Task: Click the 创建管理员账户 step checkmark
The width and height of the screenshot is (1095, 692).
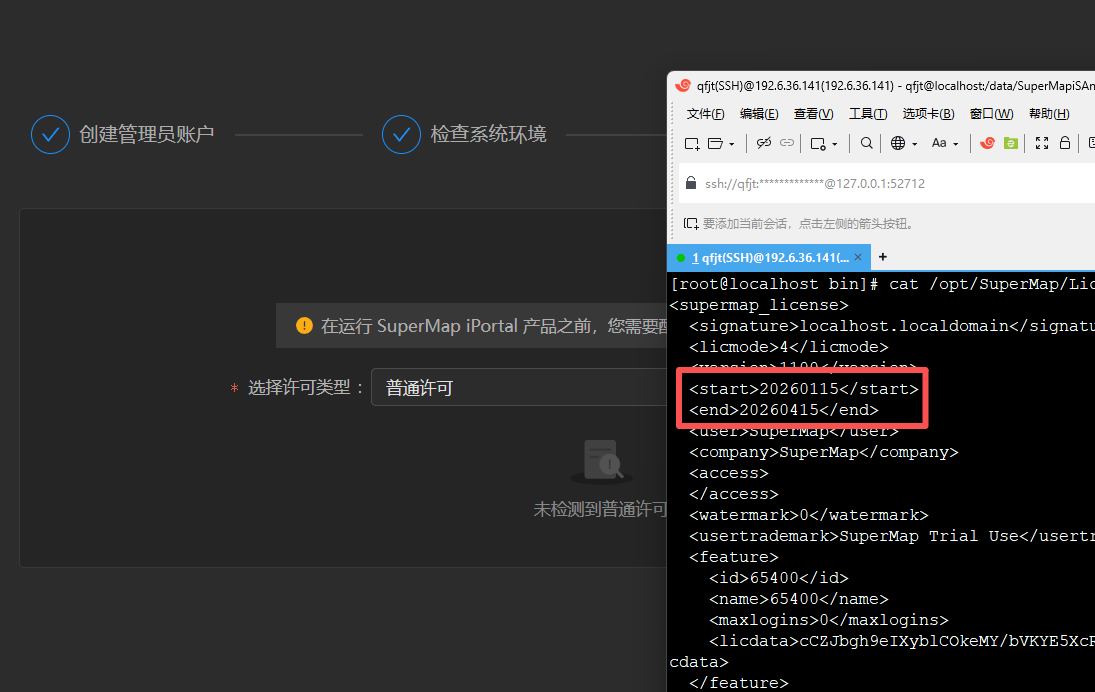Action: tap(50, 134)
